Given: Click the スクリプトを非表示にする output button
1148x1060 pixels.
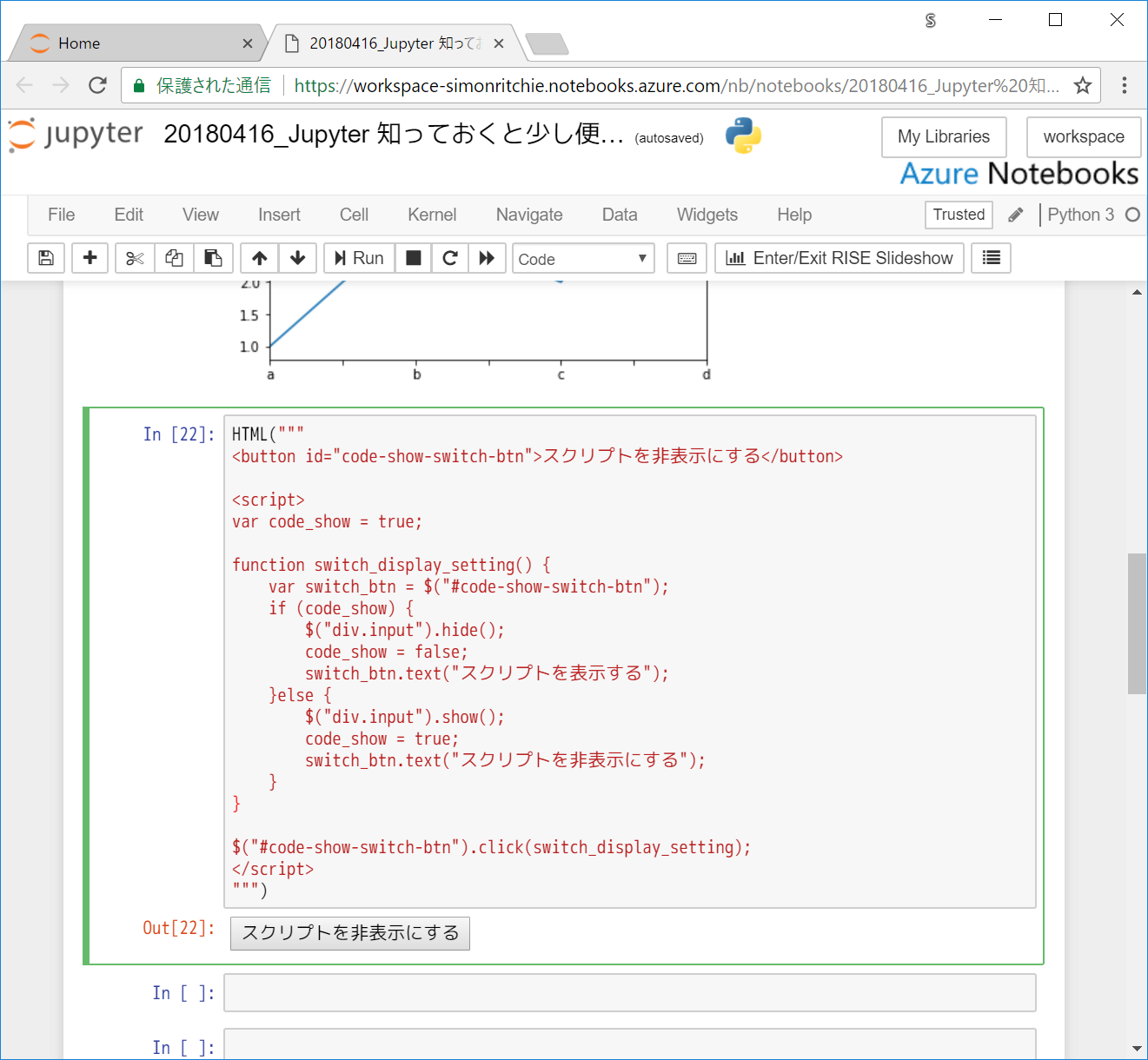Looking at the screenshot, I should [x=350, y=933].
